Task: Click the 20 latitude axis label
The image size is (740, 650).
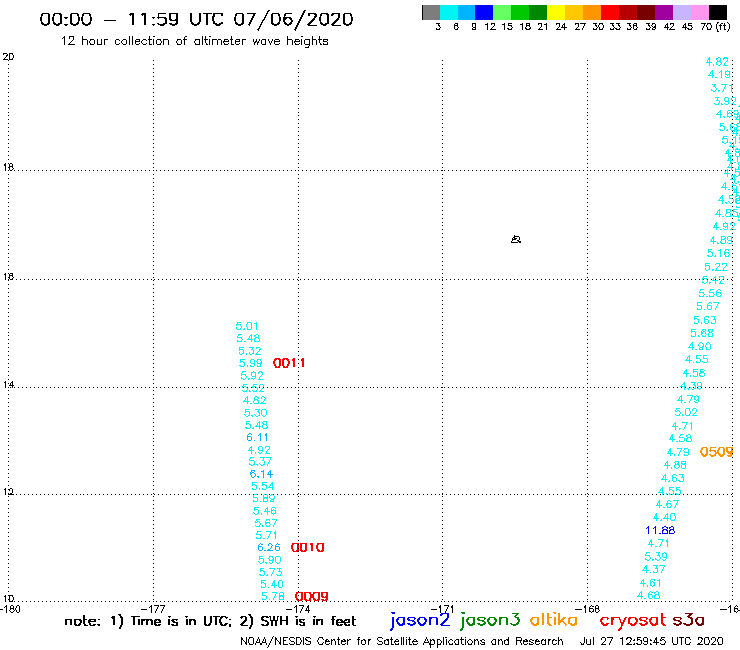Action: pos(8,57)
